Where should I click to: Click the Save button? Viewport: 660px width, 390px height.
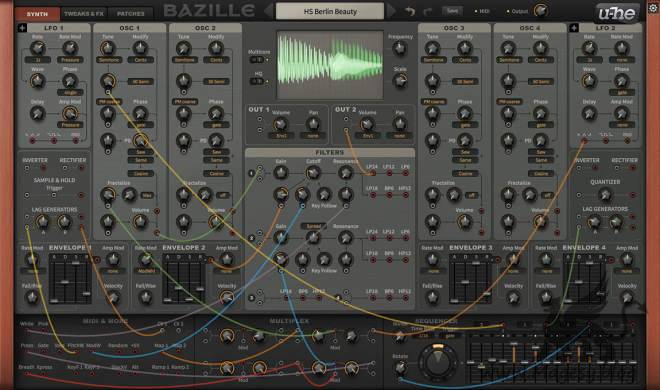coord(452,11)
